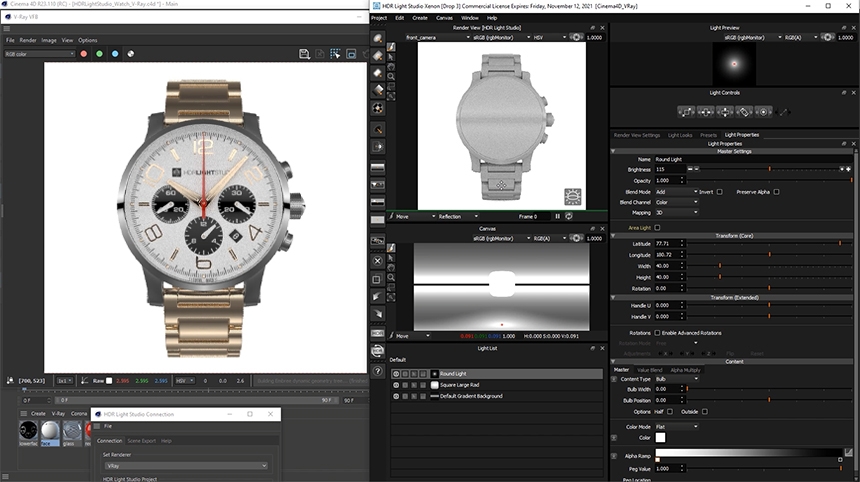860x482 pixels.
Task: Enable the Half option checkbox
Action: 670,412
